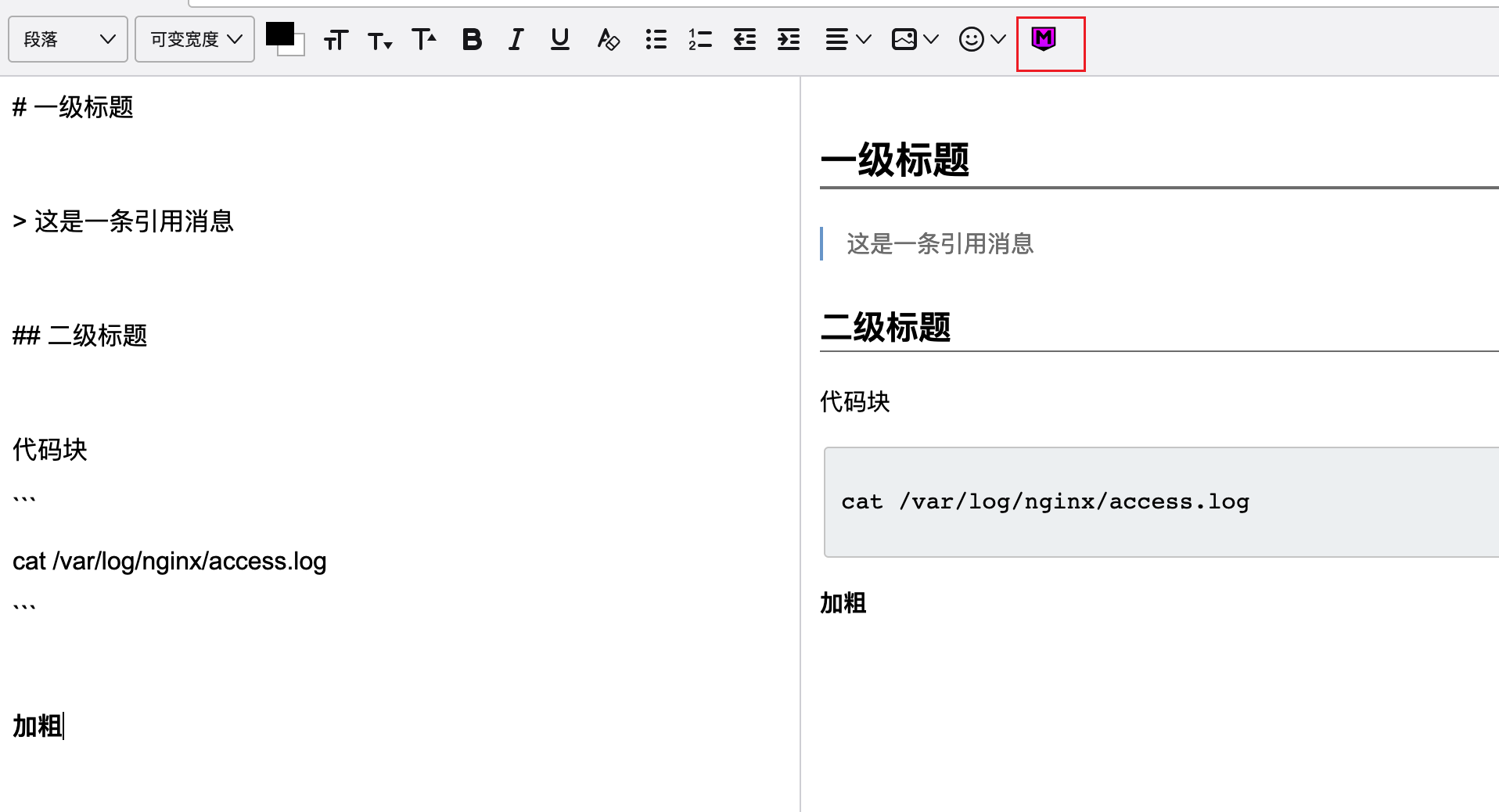Click the 一级标题 heading in the preview
The height and width of the screenshot is (812, 1499).
(894, 160)
